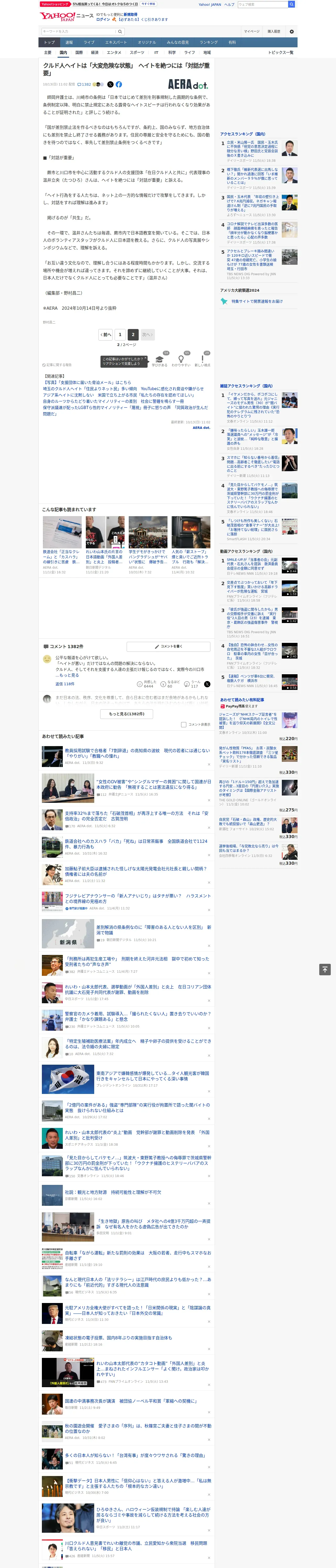
Task: Focus the ウェブ検索 input field
Action: click(x=263, y=4)
